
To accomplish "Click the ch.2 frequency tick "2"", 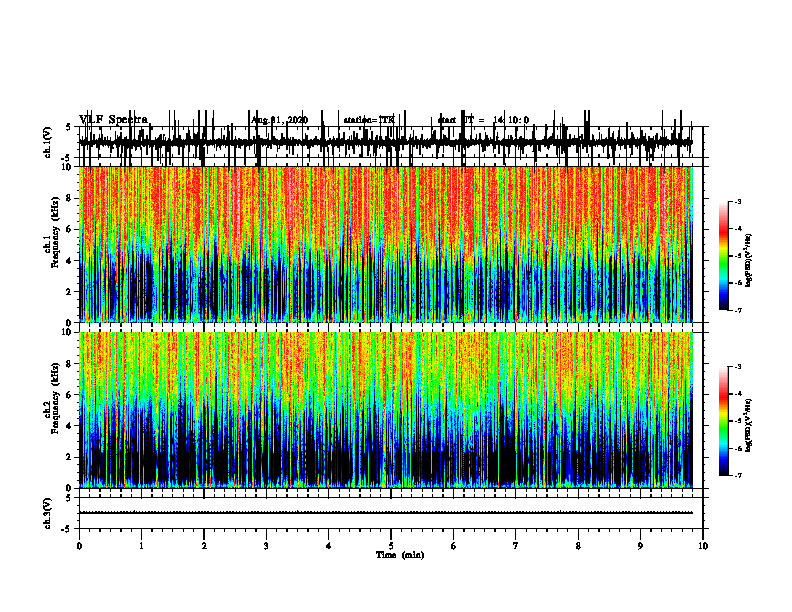I will point(70,457).
